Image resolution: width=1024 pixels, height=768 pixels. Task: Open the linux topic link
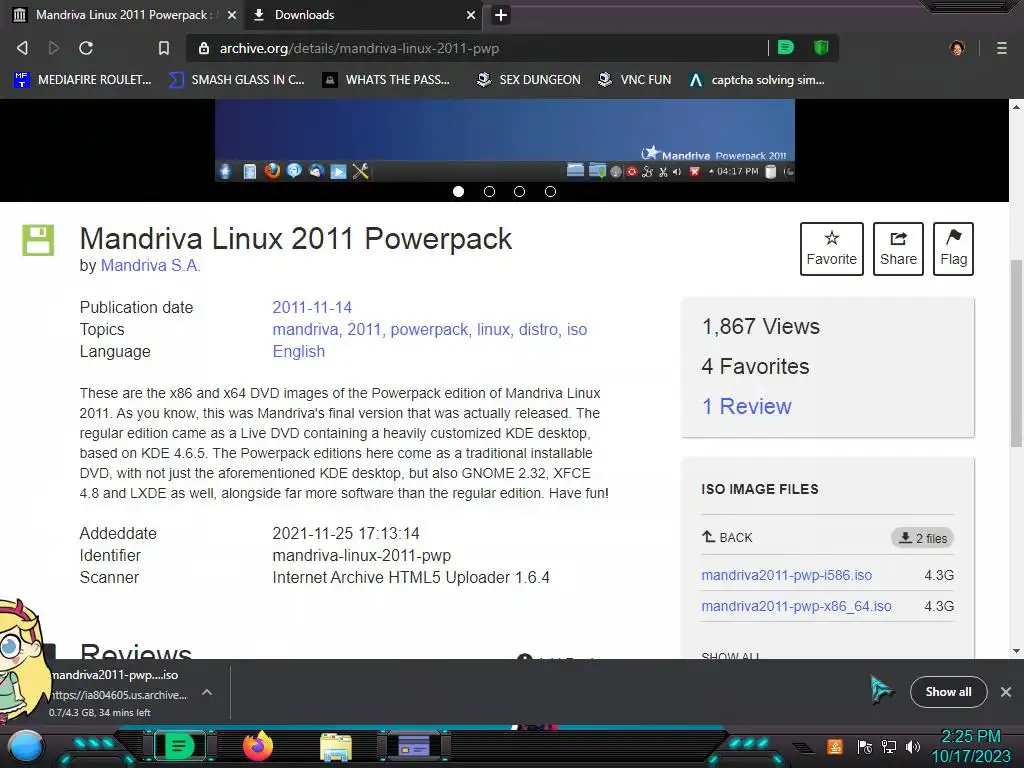(493, 329)
